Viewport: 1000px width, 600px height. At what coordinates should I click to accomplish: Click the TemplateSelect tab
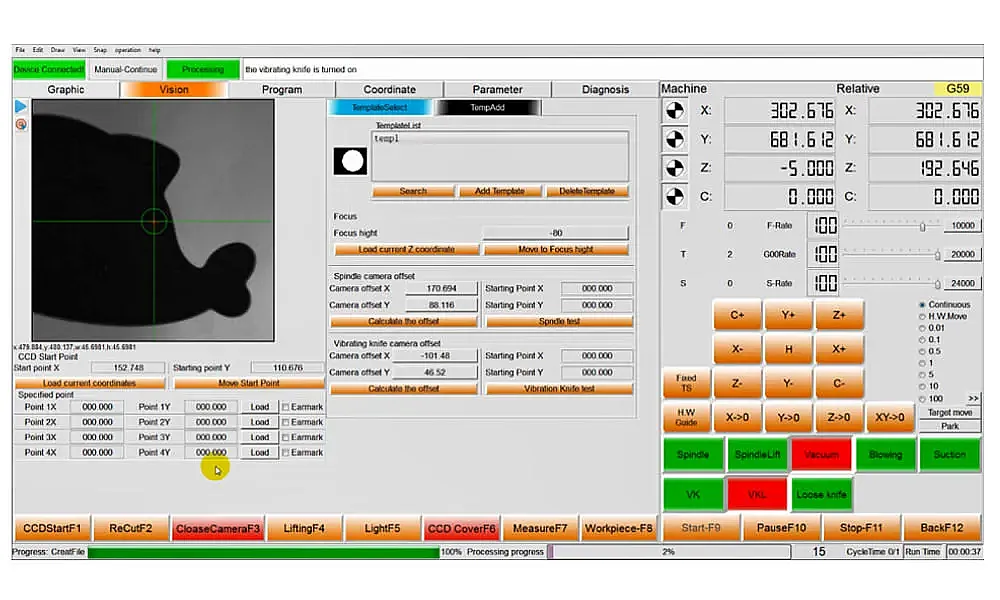[380, 108]
